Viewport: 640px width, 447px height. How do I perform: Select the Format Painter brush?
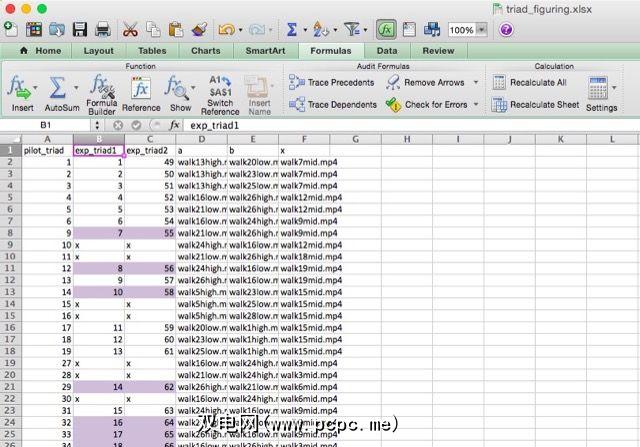click(199, 29)
